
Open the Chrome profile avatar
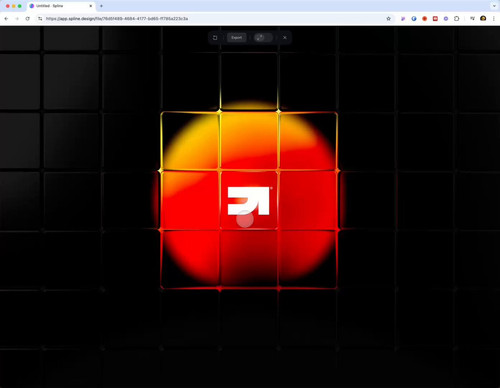click(x=483, y=19)
